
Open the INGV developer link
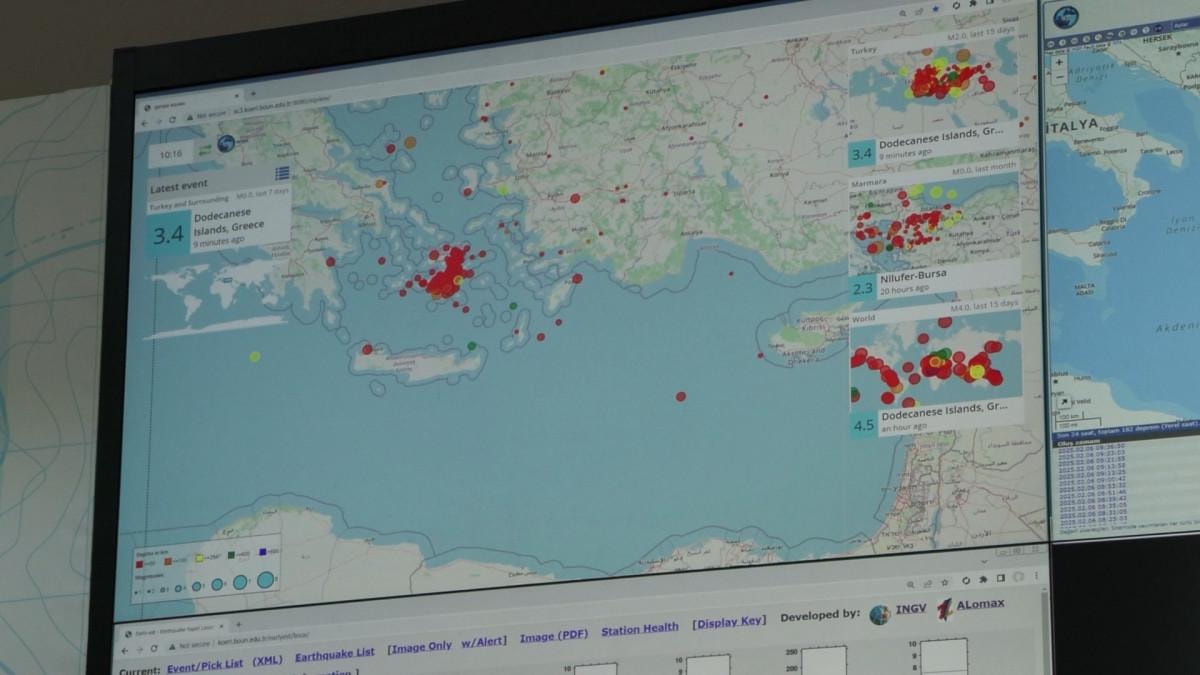(x=909, y=609)
